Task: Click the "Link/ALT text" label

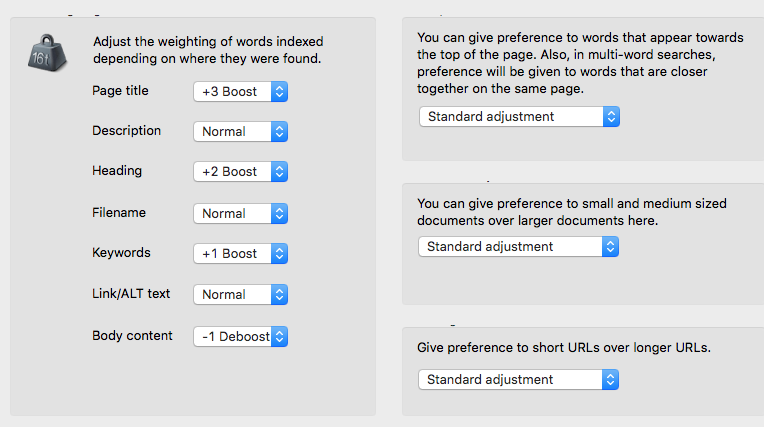Action: point(131,294)
